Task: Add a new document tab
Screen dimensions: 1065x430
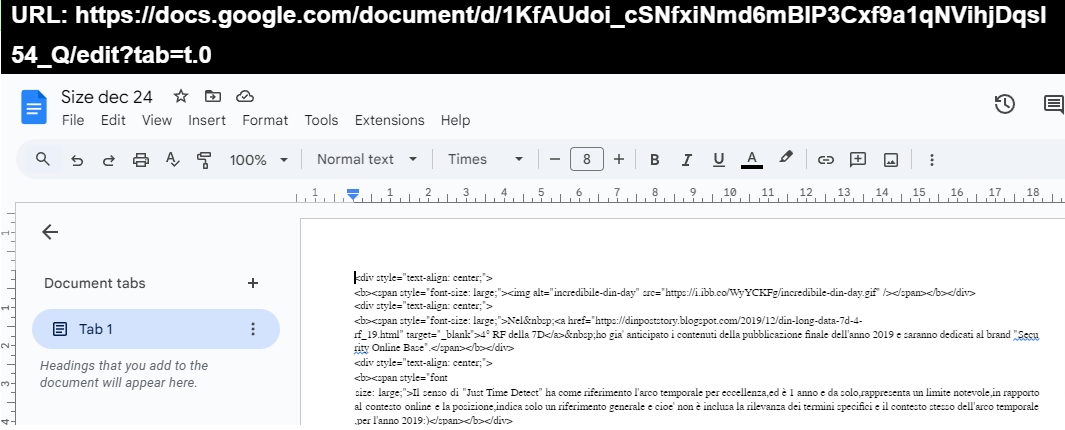Action: 253,283
